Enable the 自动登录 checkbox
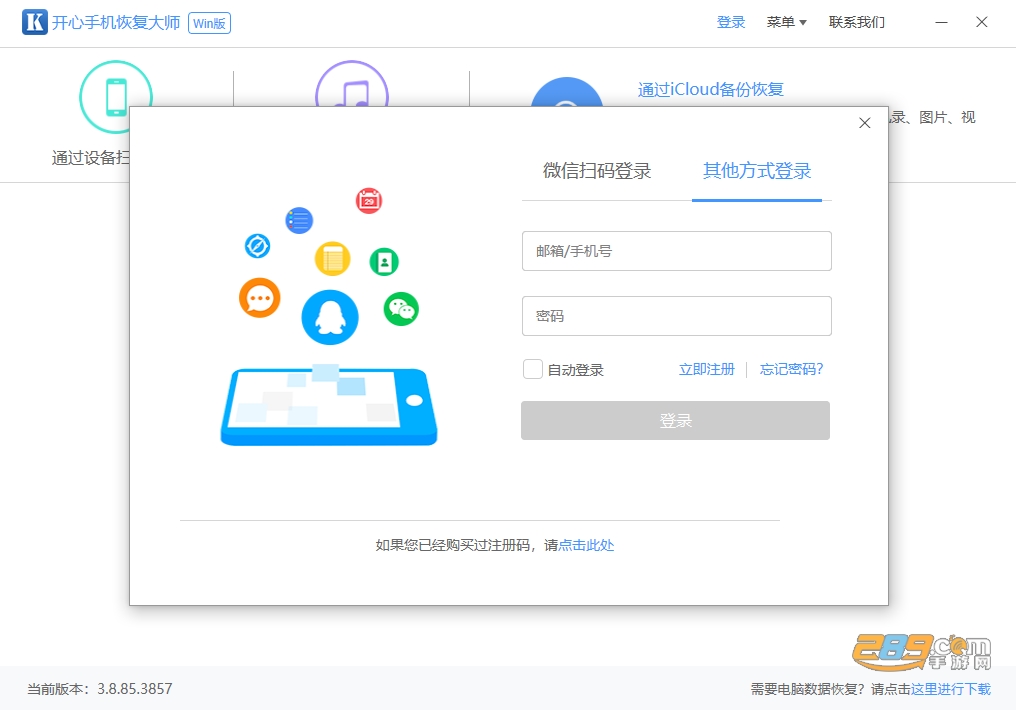Screen dimensions: 1016x710 tap(533, 369)
